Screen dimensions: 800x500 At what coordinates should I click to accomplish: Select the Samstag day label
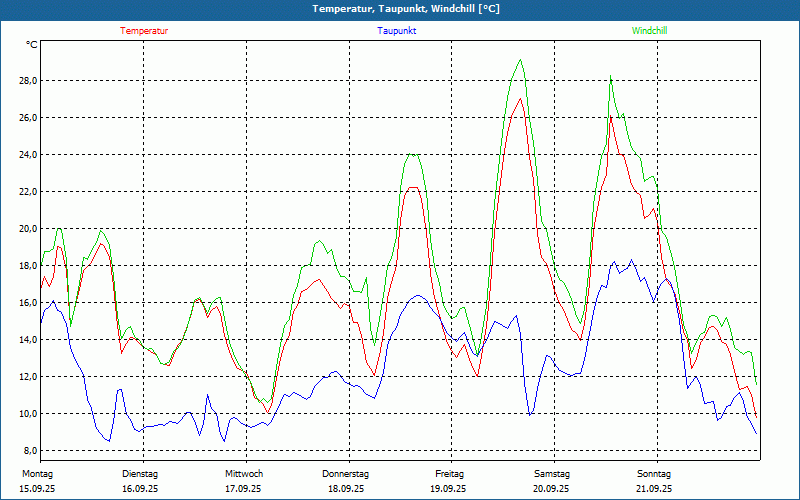[x=552, y=474]
